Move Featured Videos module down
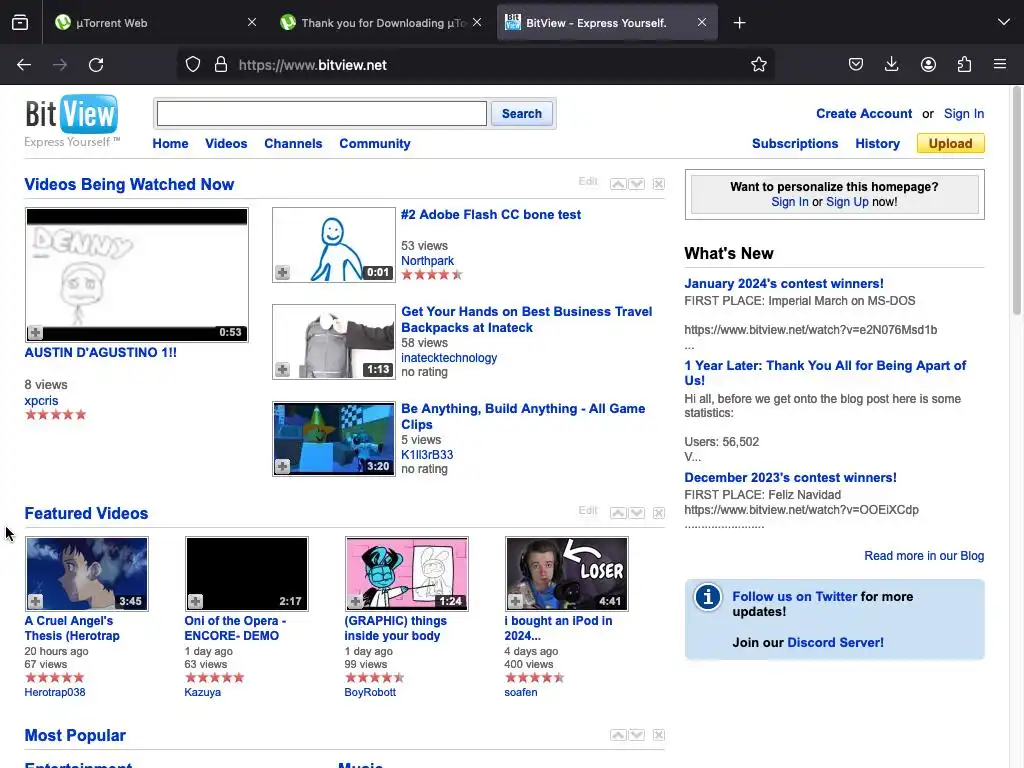The height and width of the screenshot is (768, 1024). (x=637, y=513)
